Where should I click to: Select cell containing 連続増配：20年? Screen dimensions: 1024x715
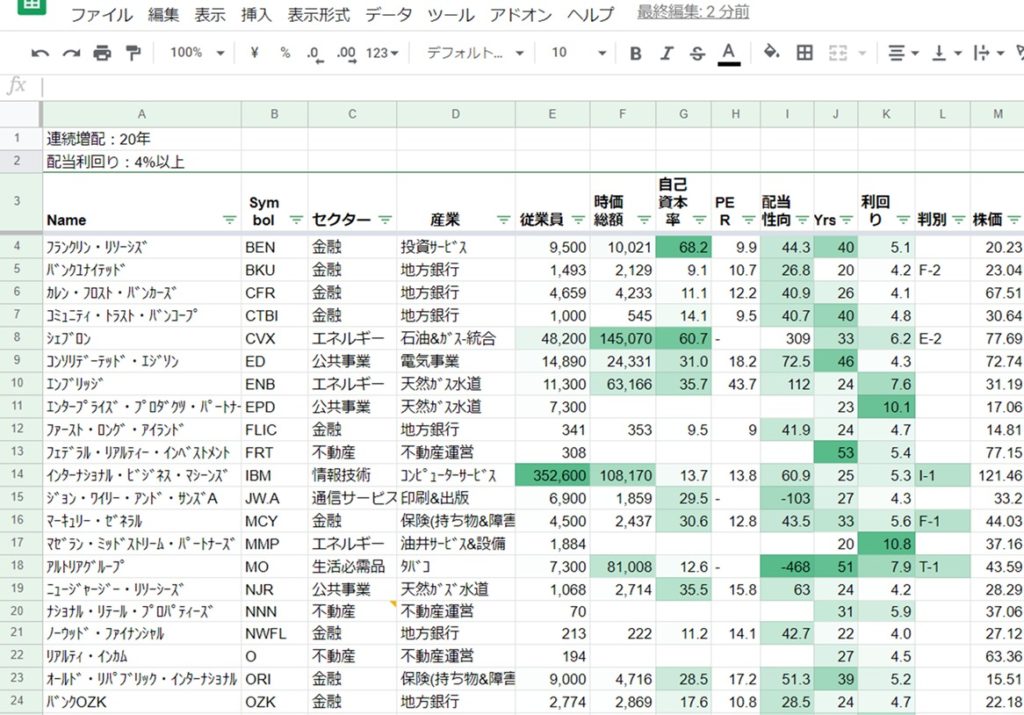142,138
